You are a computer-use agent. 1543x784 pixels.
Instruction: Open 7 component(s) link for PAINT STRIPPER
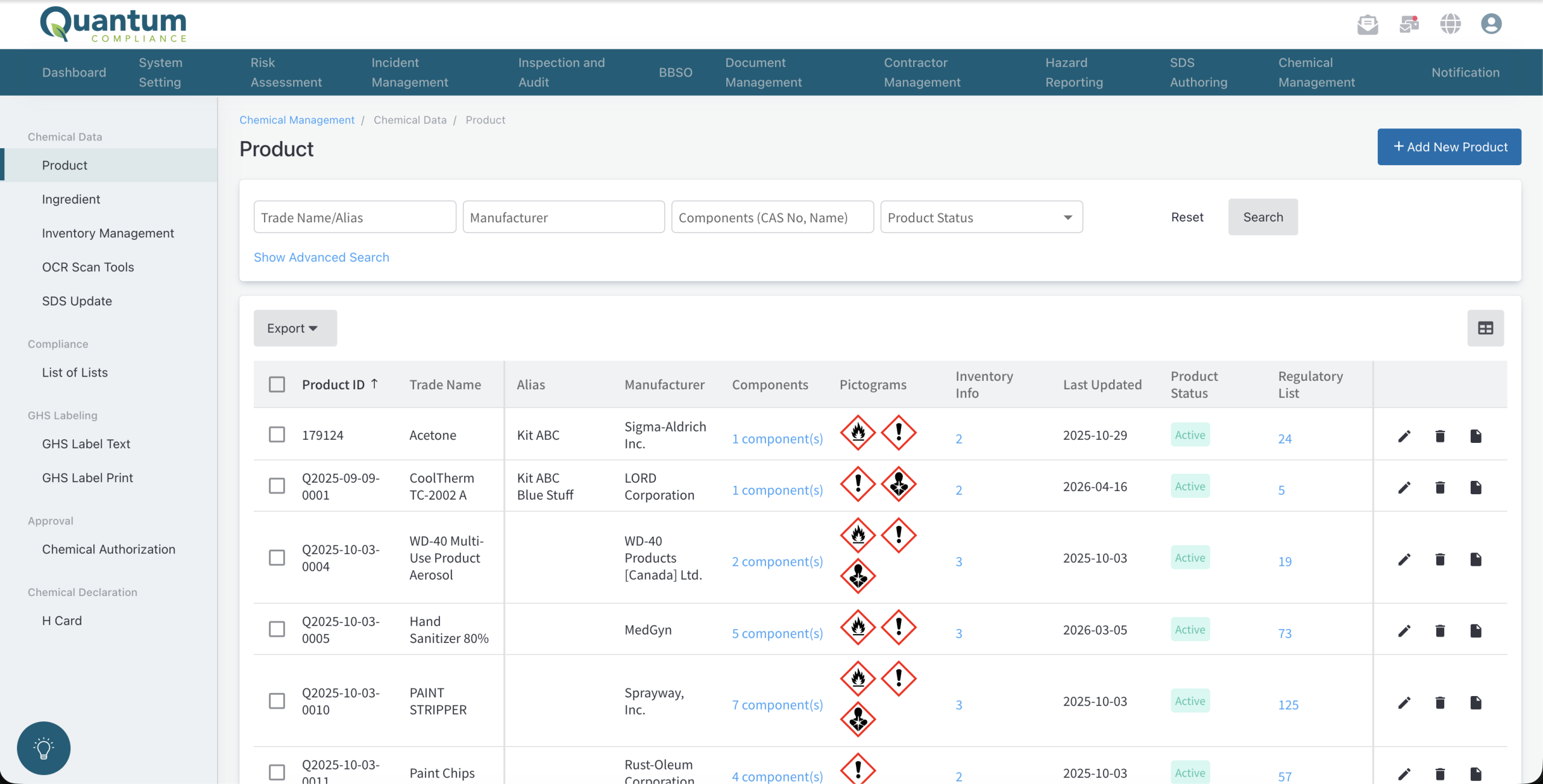pyautogui.click(x=777, y=705)
